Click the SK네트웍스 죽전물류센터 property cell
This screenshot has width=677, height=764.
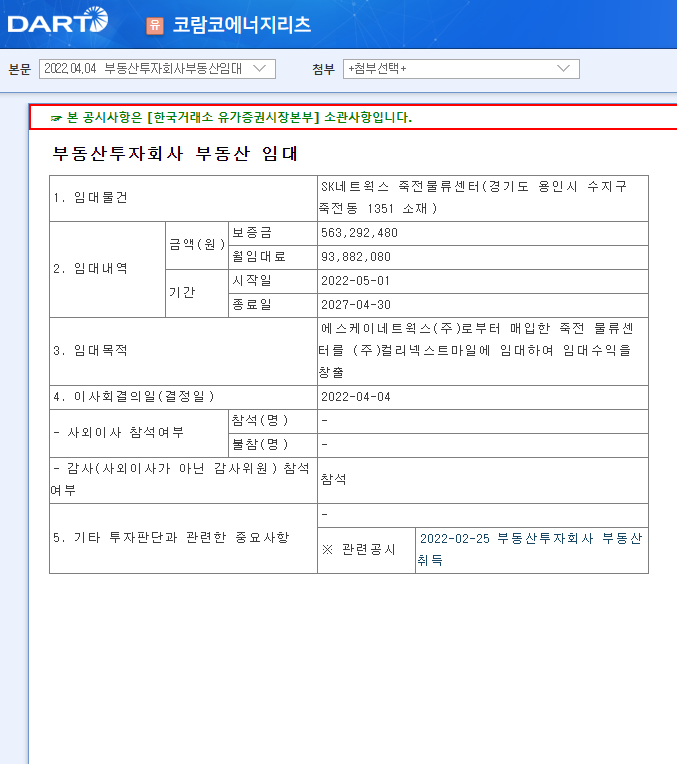(x=483, y=197)
